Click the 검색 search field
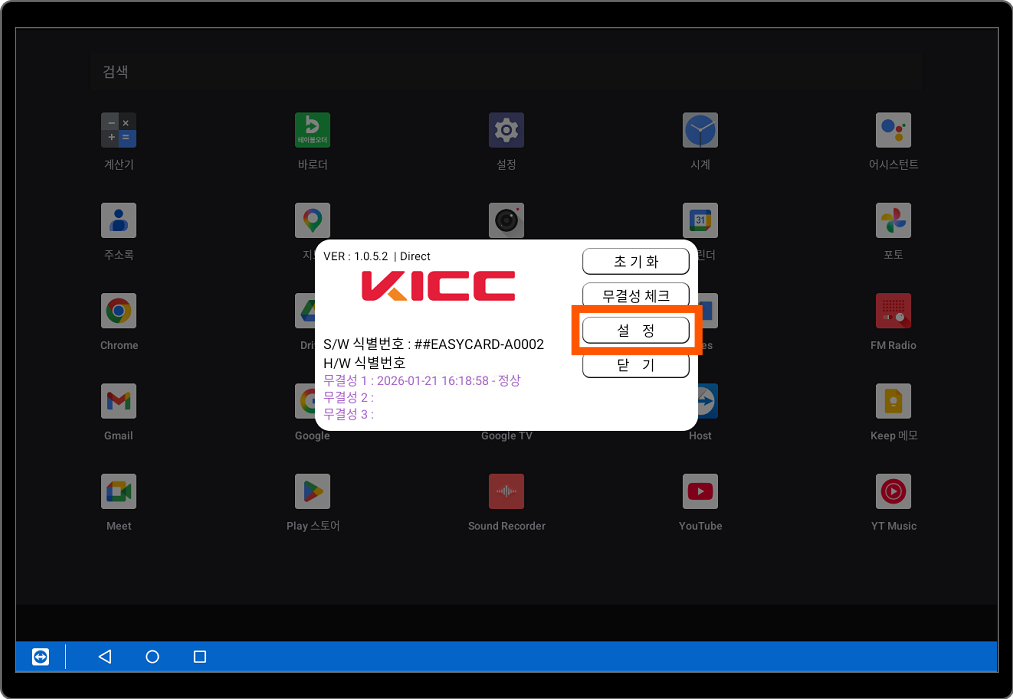 [x=506, y=72]
